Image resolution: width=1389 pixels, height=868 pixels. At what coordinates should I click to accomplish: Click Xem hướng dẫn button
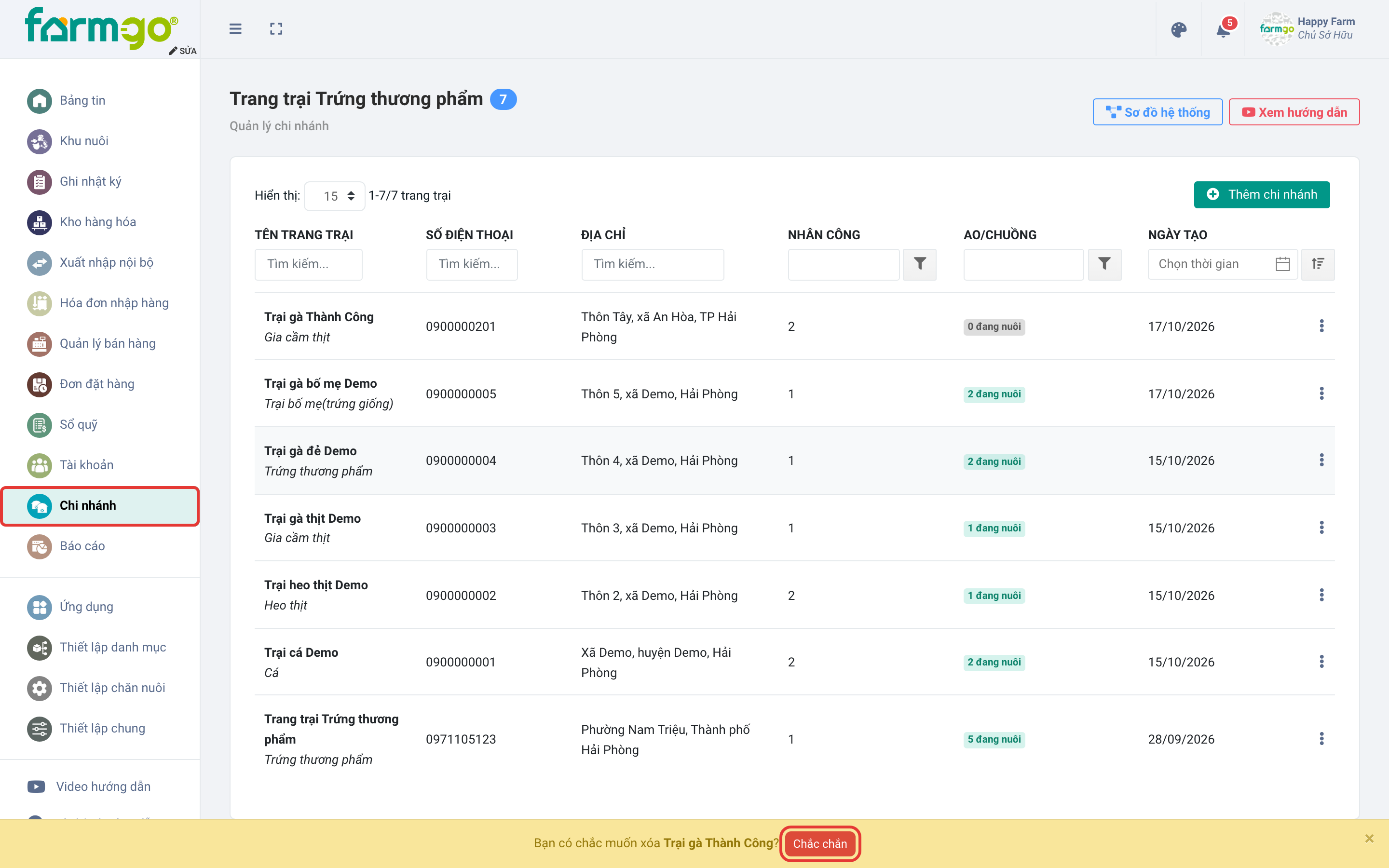[1294, 112]
